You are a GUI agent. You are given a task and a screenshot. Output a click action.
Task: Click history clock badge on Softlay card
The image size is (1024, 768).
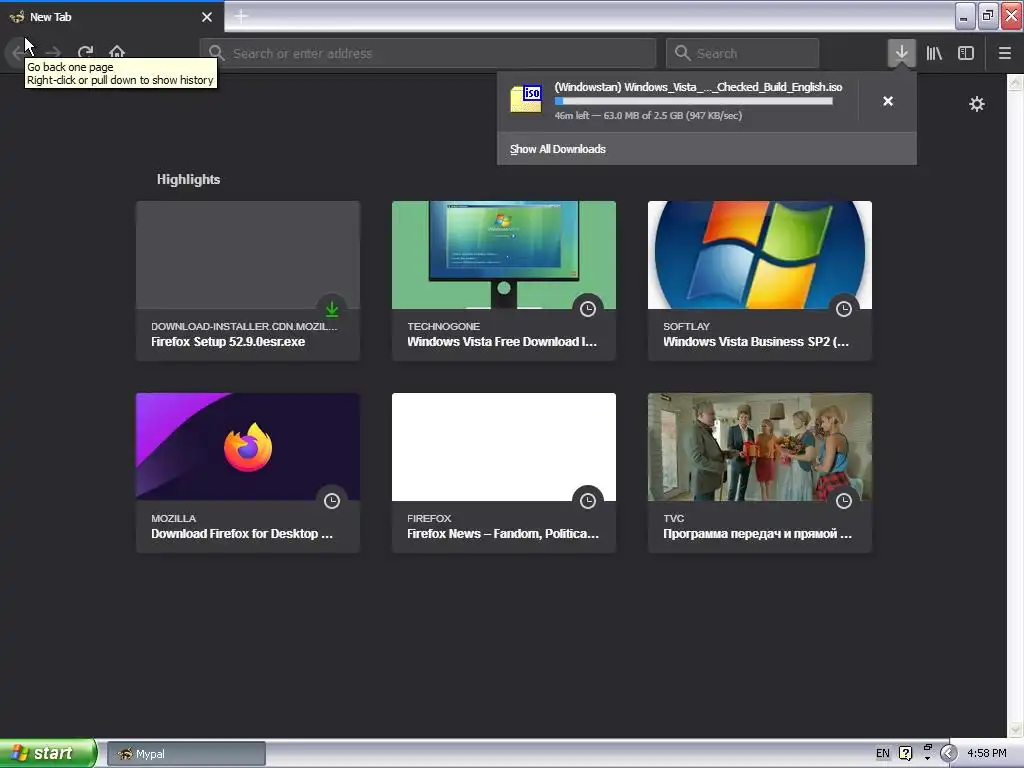tap(844, 309)
